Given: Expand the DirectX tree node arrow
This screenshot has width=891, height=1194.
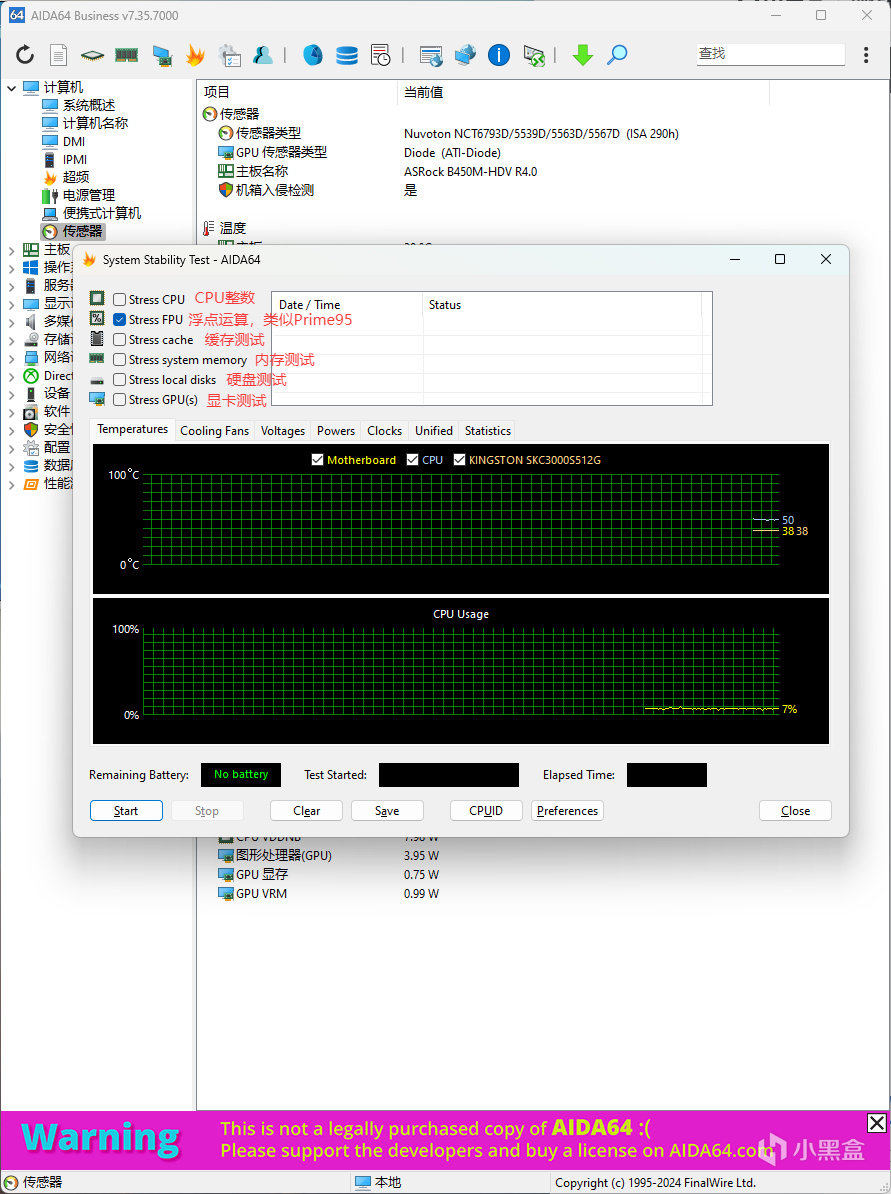Looking at the screenshot, I should [11, 376].
